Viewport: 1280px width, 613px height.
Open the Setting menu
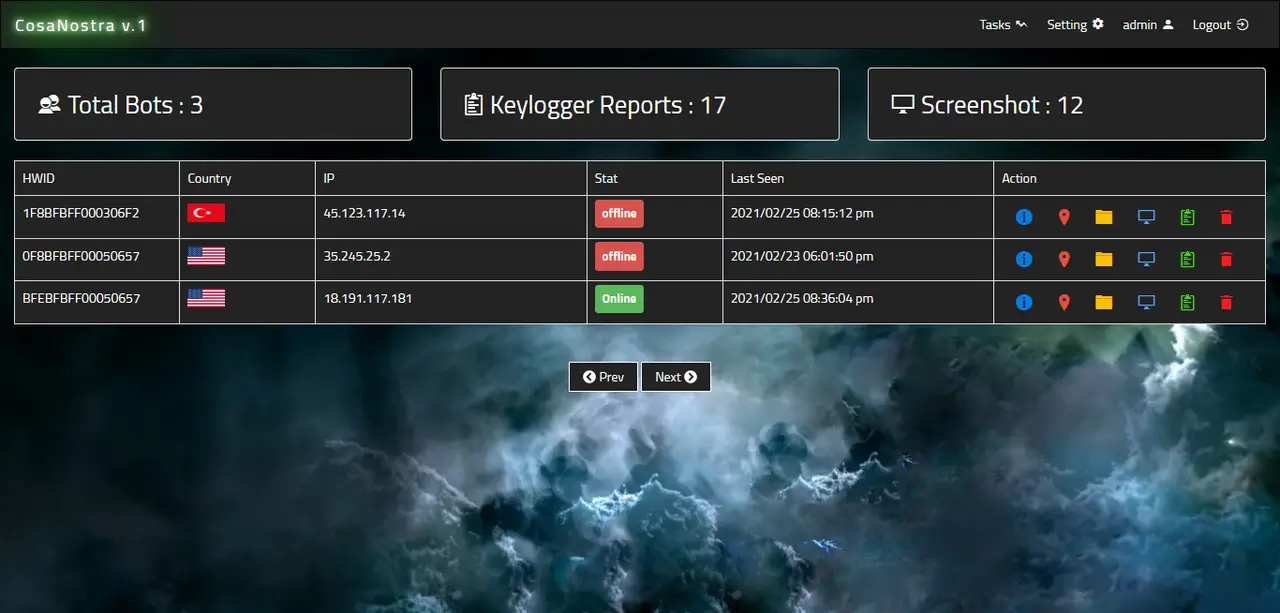click(1075, 24)
